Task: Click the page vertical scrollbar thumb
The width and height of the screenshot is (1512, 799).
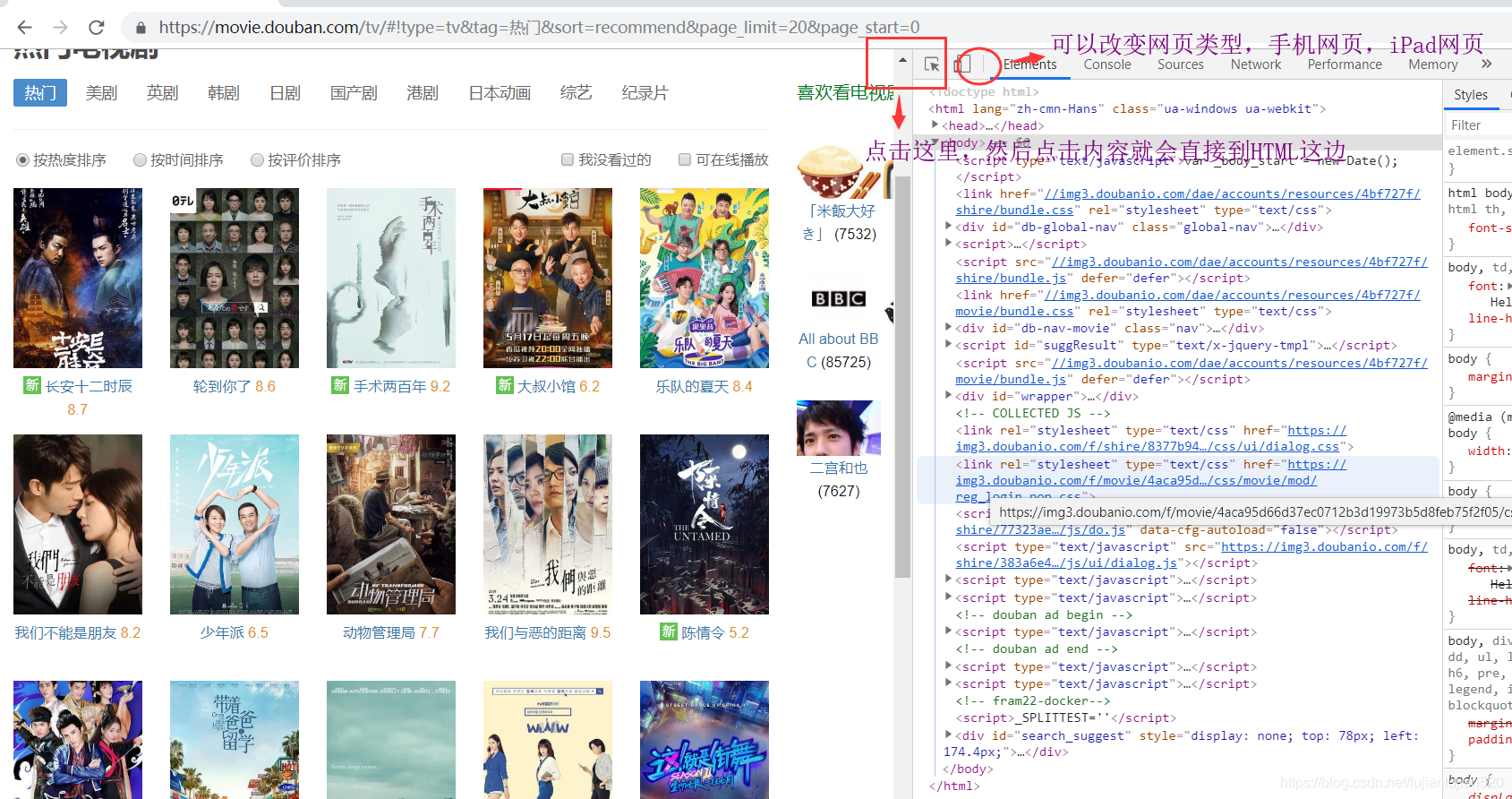Action: pyautogui.click(x=902, y=376)
